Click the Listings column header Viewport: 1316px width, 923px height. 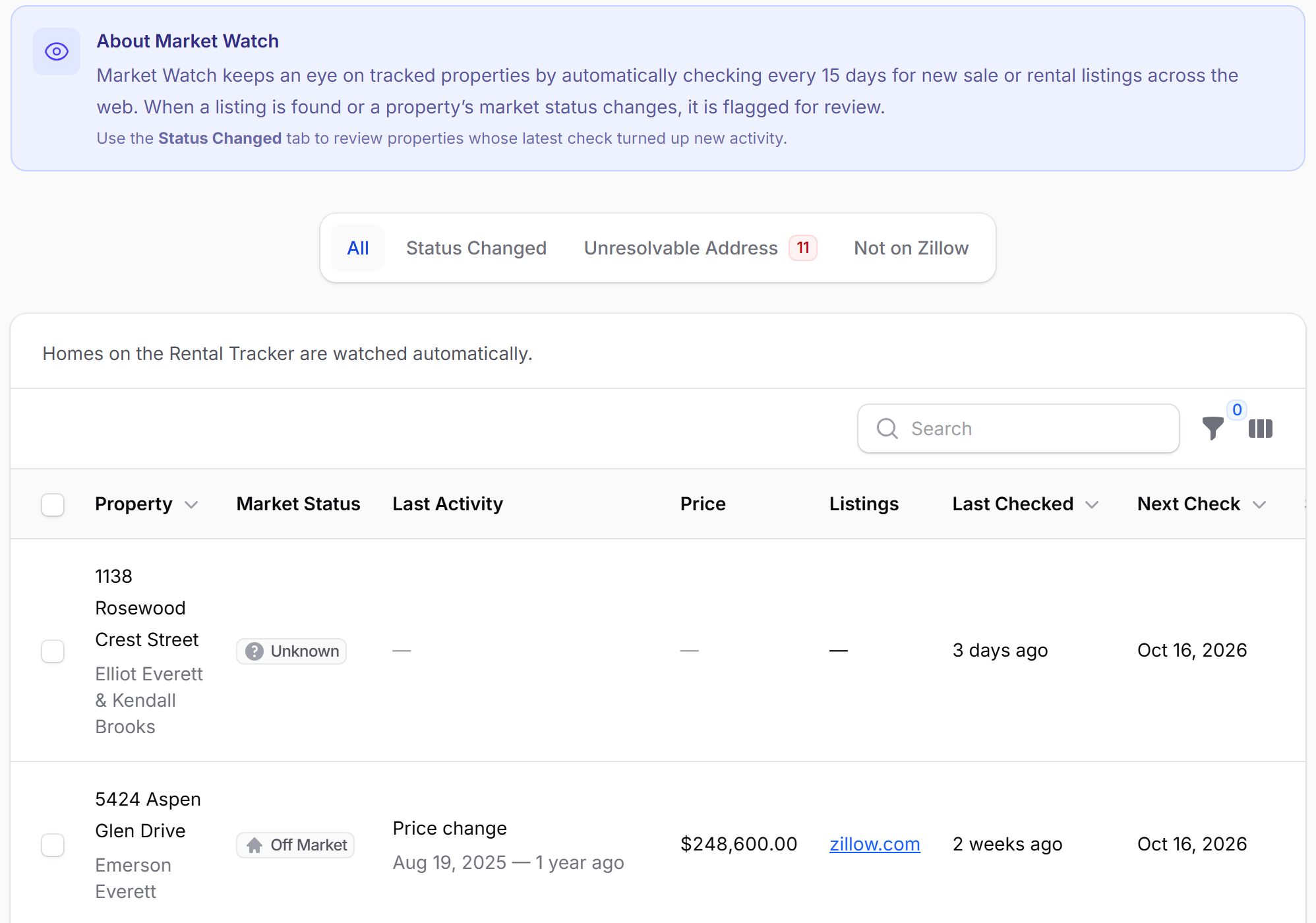click(864, 504)
